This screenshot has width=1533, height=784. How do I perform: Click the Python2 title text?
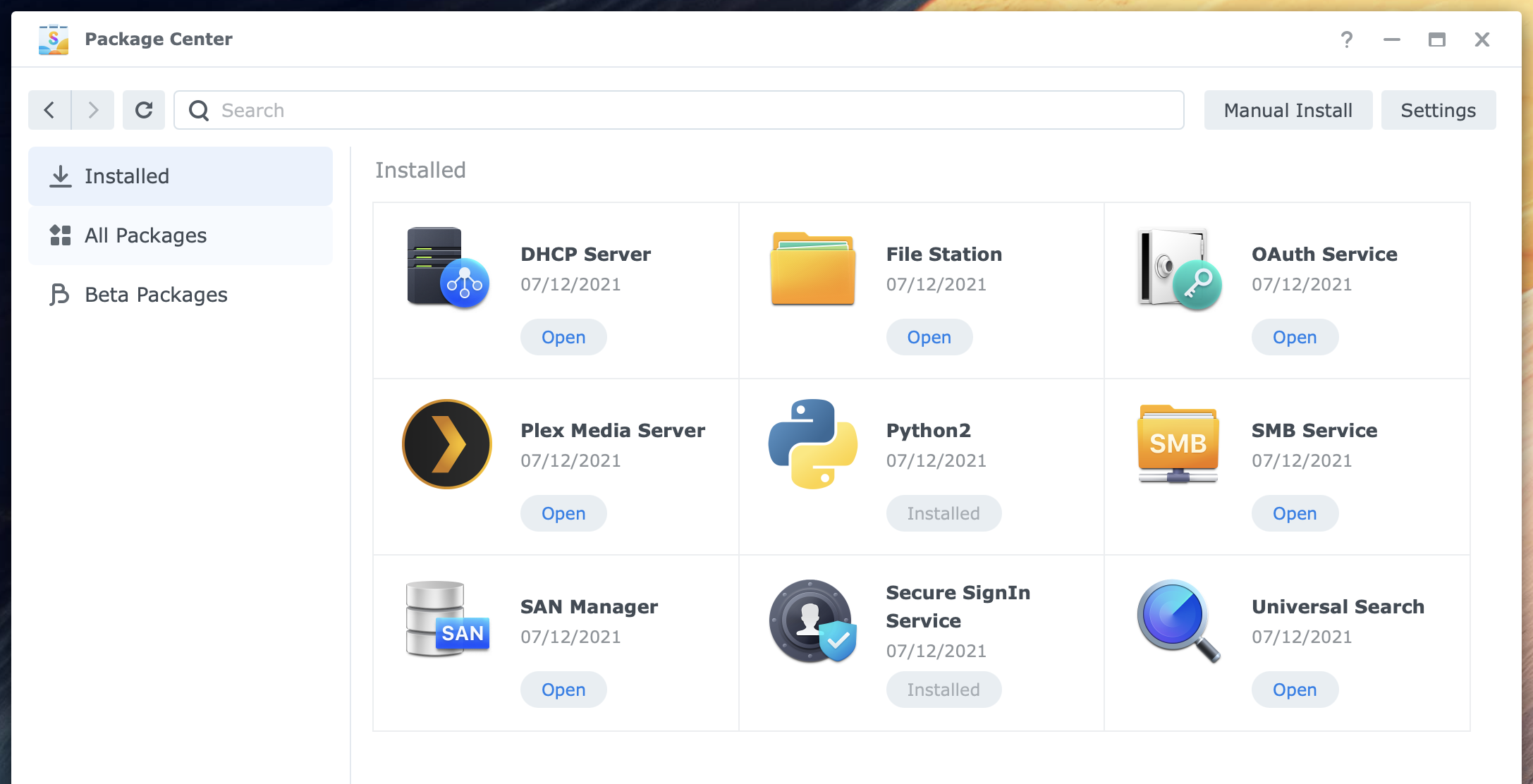[929, 430]
